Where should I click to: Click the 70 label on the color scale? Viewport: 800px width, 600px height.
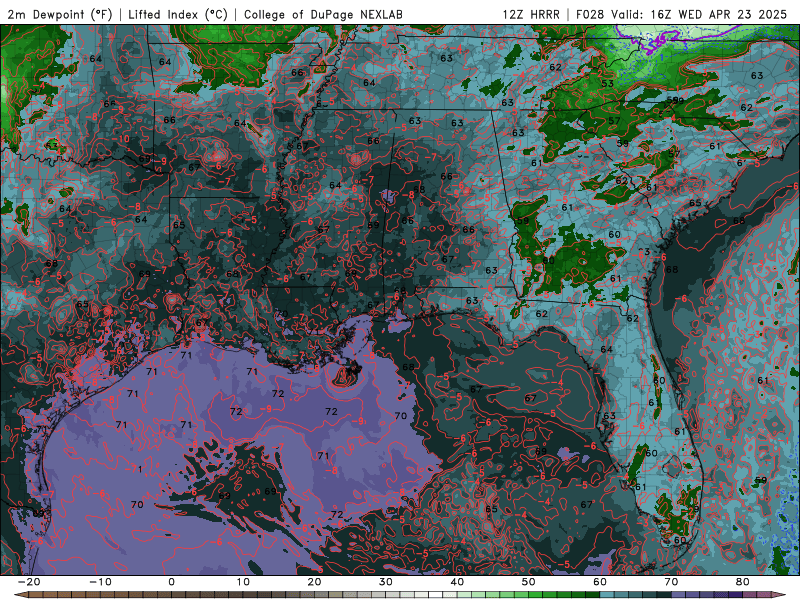pos(671,582)
